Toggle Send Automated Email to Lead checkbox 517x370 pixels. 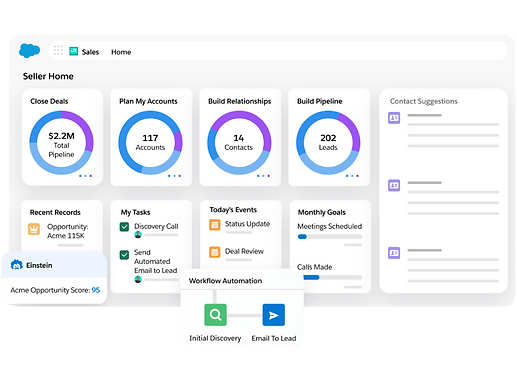tap(124, 255)
